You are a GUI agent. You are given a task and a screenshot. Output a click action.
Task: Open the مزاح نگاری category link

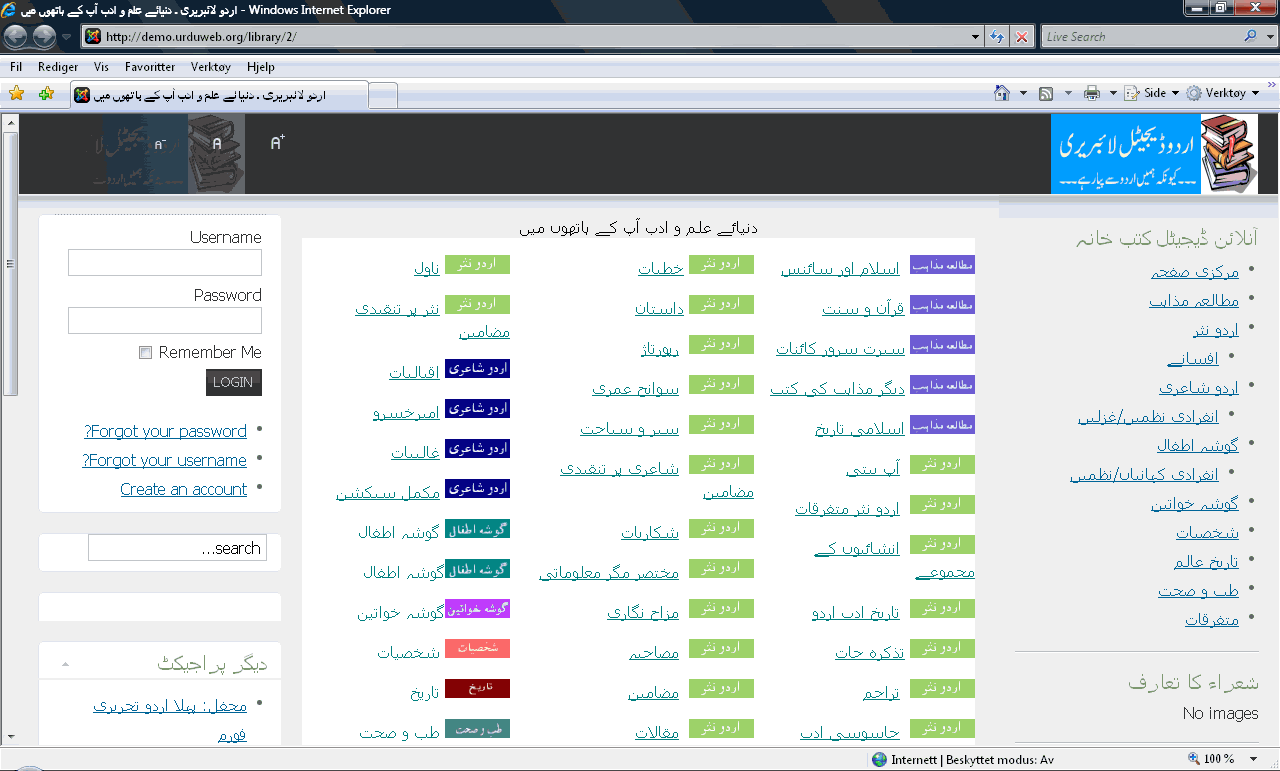(643, 612)
